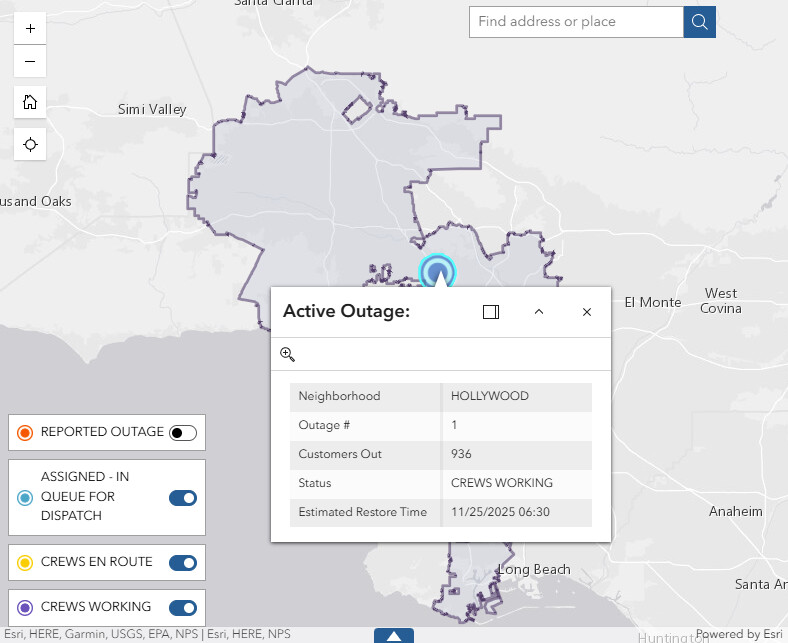788x643 pixels.
Task: Zoom to outage using magnifier icon
Action: click(288, 354)
